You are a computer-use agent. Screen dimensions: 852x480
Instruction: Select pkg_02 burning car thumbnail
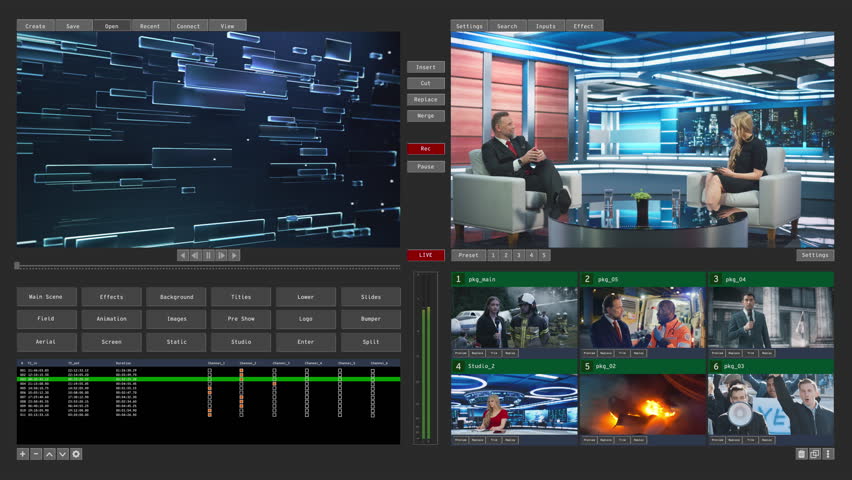pyautogui.click(x=642, y=404)
